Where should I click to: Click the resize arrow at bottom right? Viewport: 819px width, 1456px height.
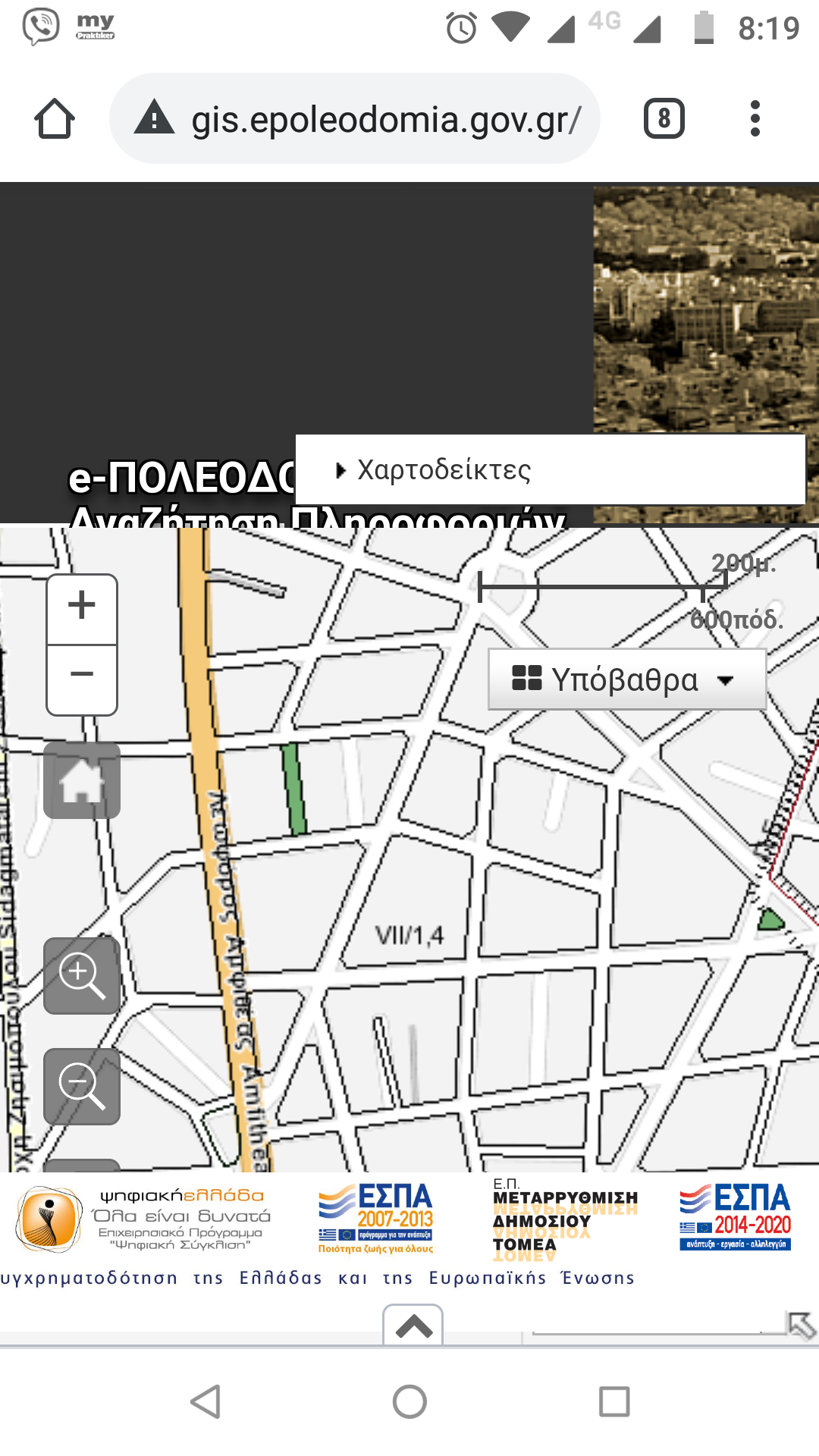802,1326
